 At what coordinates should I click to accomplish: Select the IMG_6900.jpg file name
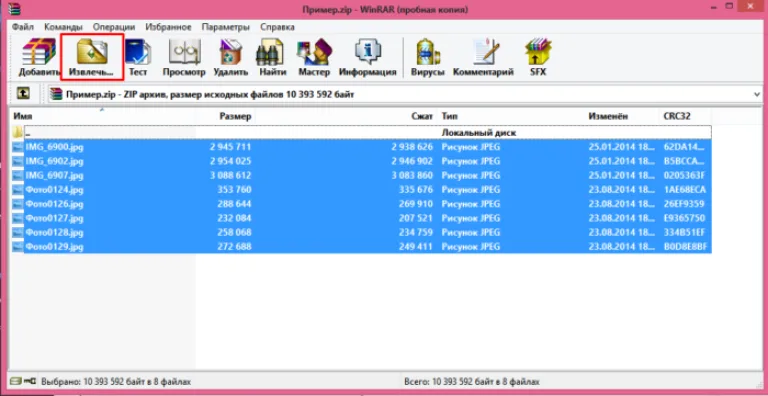pos(54,147)
